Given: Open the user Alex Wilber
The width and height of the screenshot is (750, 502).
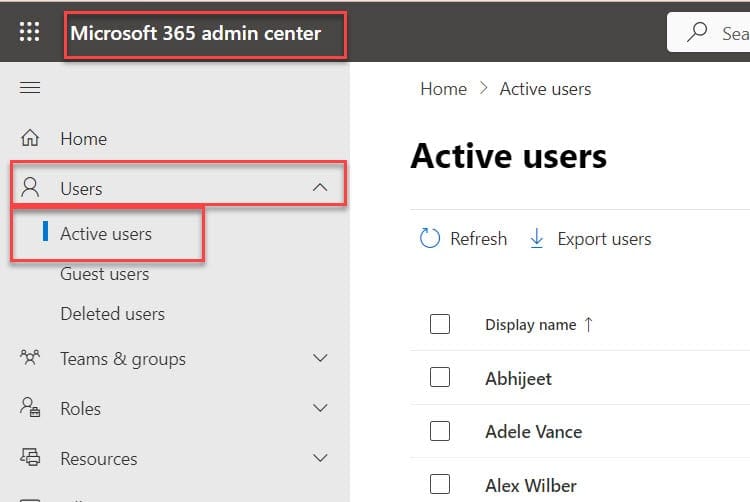Looking at the screenshot, I should click(x=531, y=485).
